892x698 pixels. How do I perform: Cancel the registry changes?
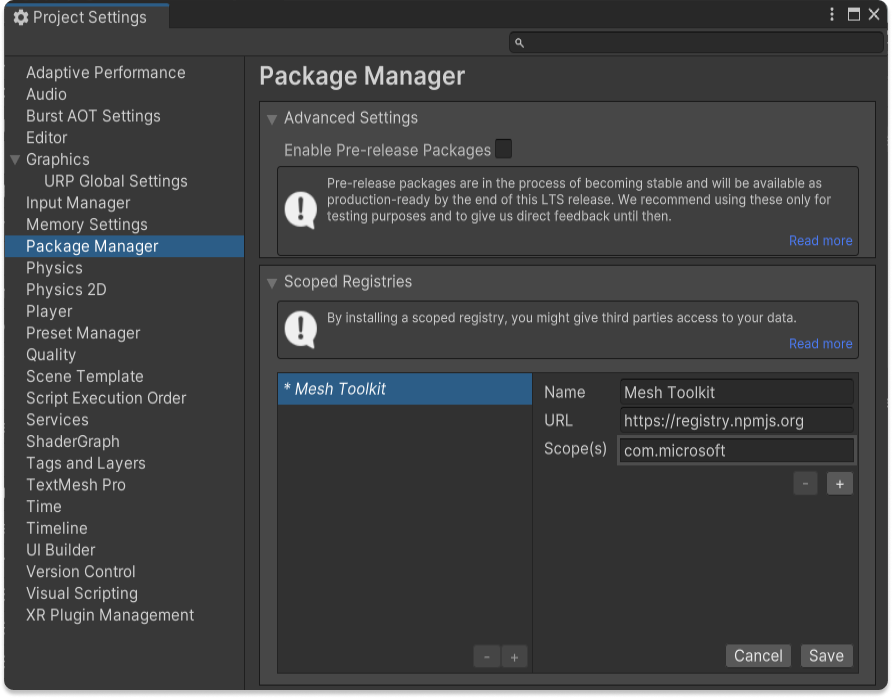758,656
